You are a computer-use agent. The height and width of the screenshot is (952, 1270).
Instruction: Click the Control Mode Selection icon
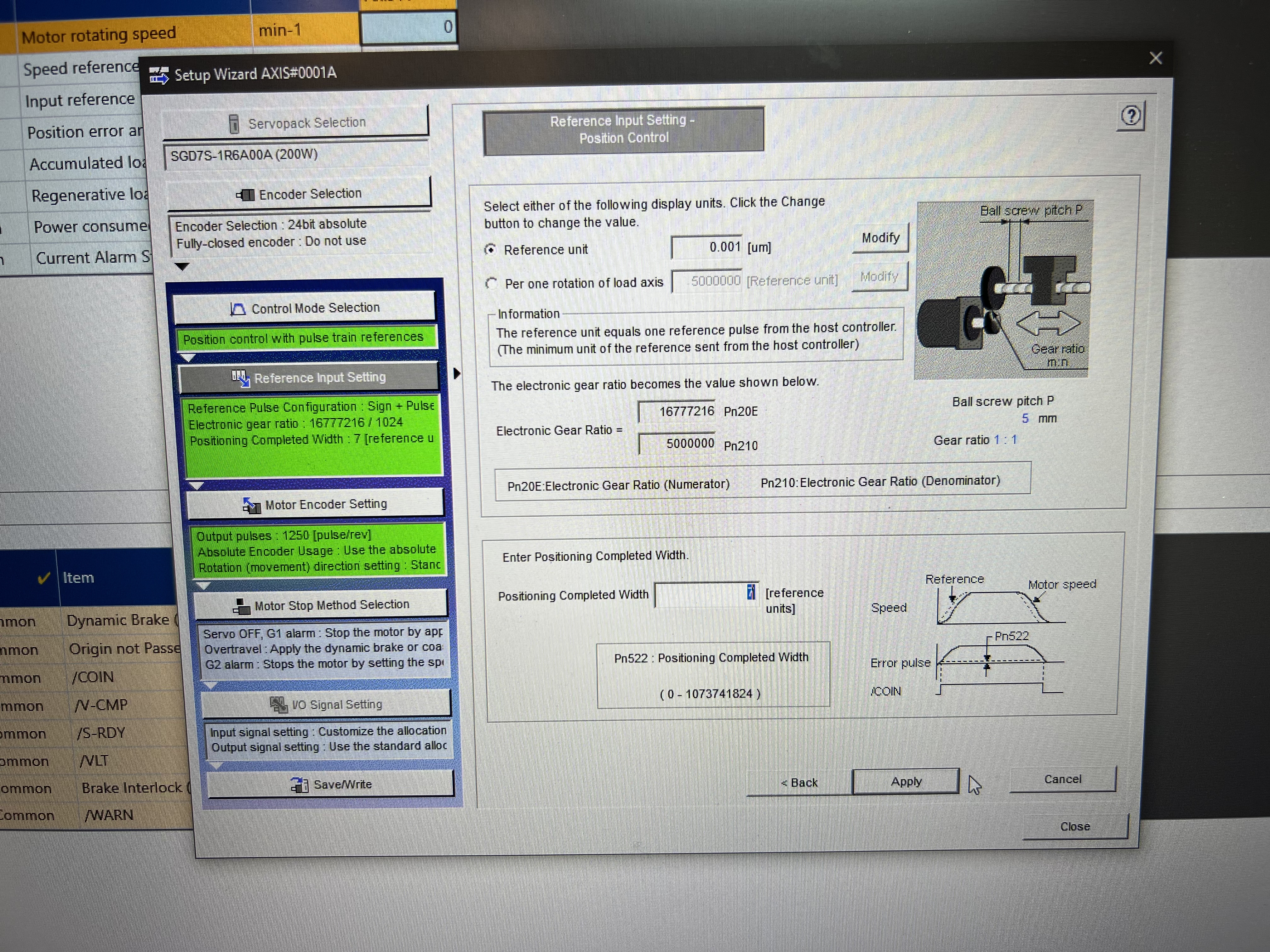point(238,309)
